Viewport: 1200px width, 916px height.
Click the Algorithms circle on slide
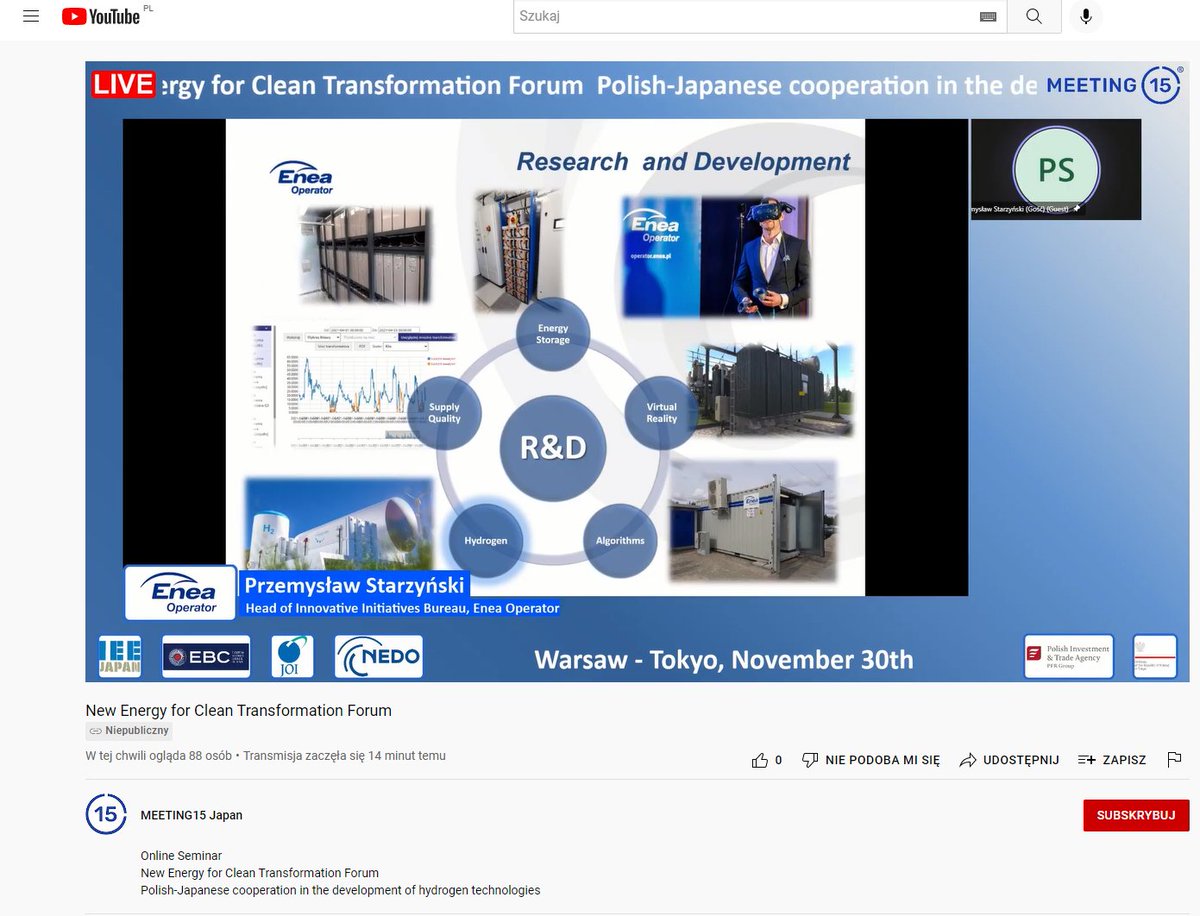(x=620, y=540)
